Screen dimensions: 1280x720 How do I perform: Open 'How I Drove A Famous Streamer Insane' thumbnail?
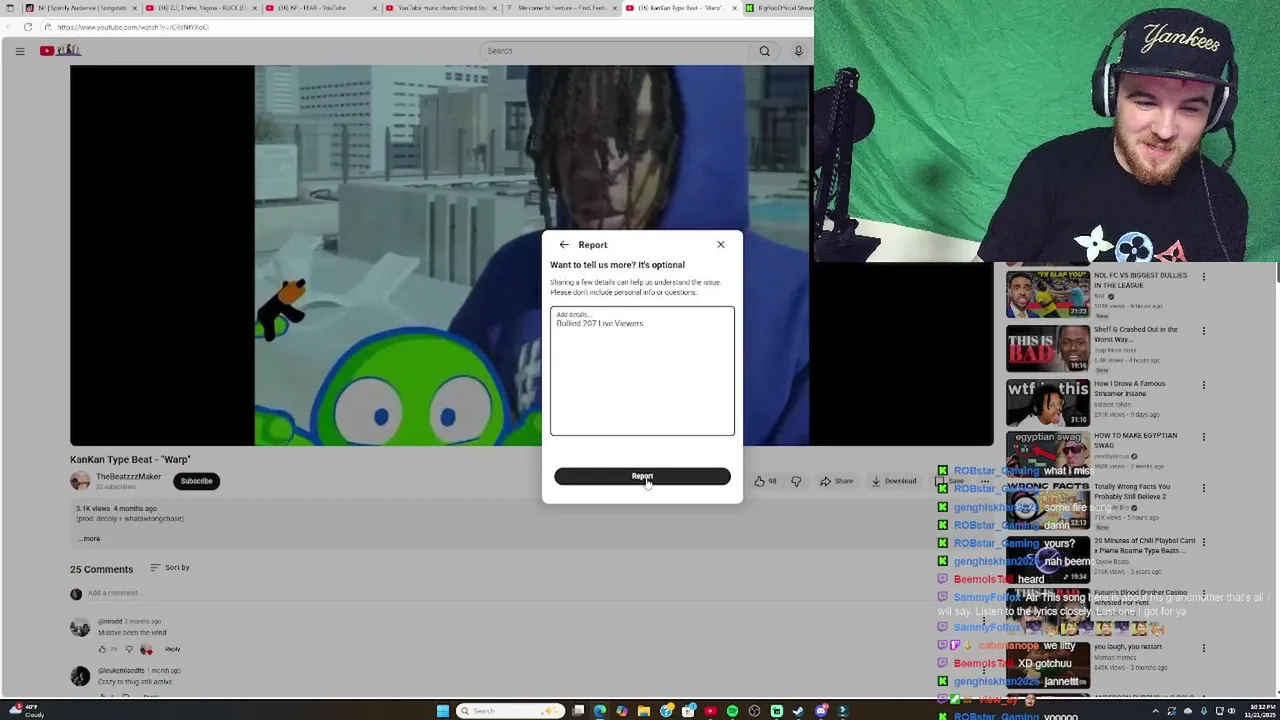tap(1048, 402)
